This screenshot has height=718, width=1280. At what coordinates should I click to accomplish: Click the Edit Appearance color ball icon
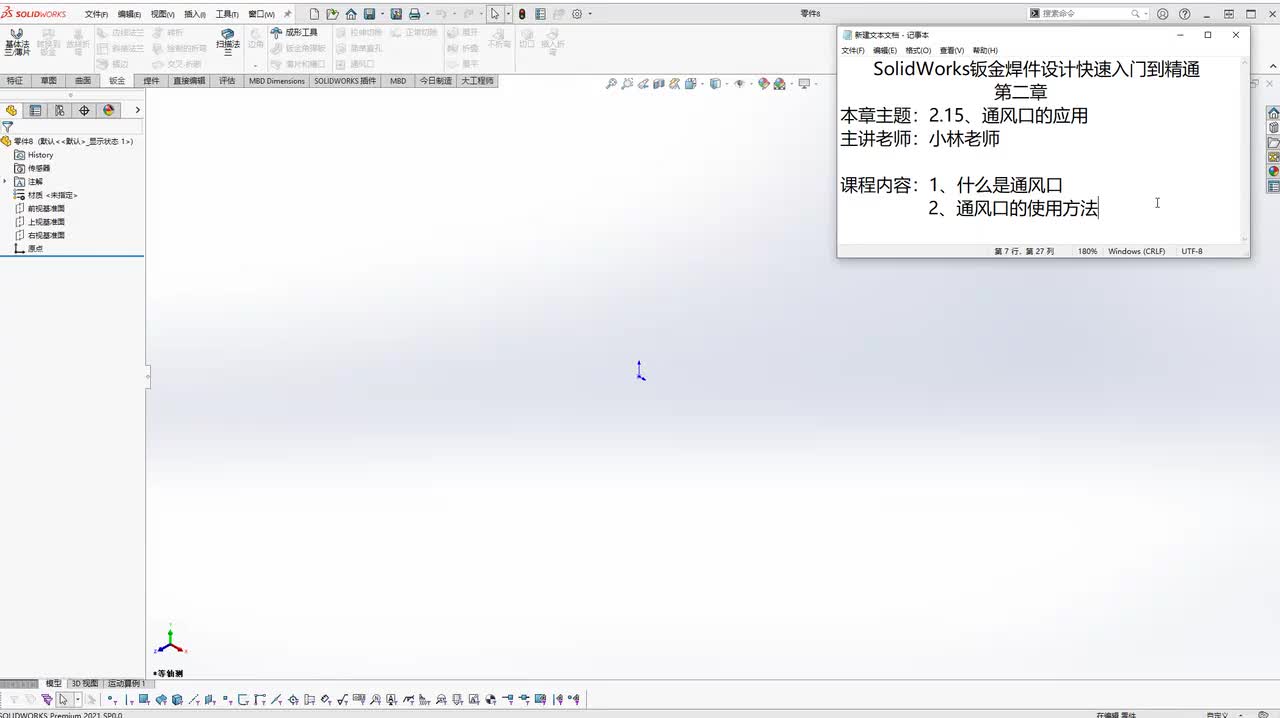point(764,84)
